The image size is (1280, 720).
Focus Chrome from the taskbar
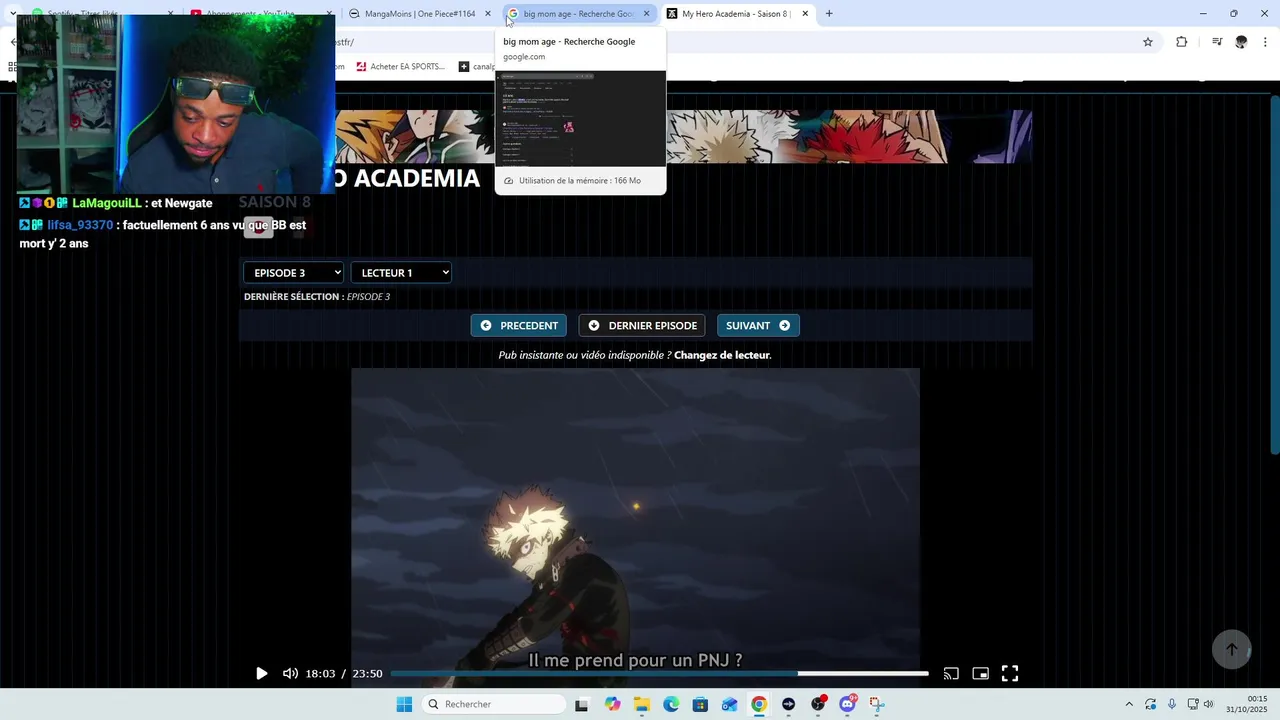[x=759, y=705]
